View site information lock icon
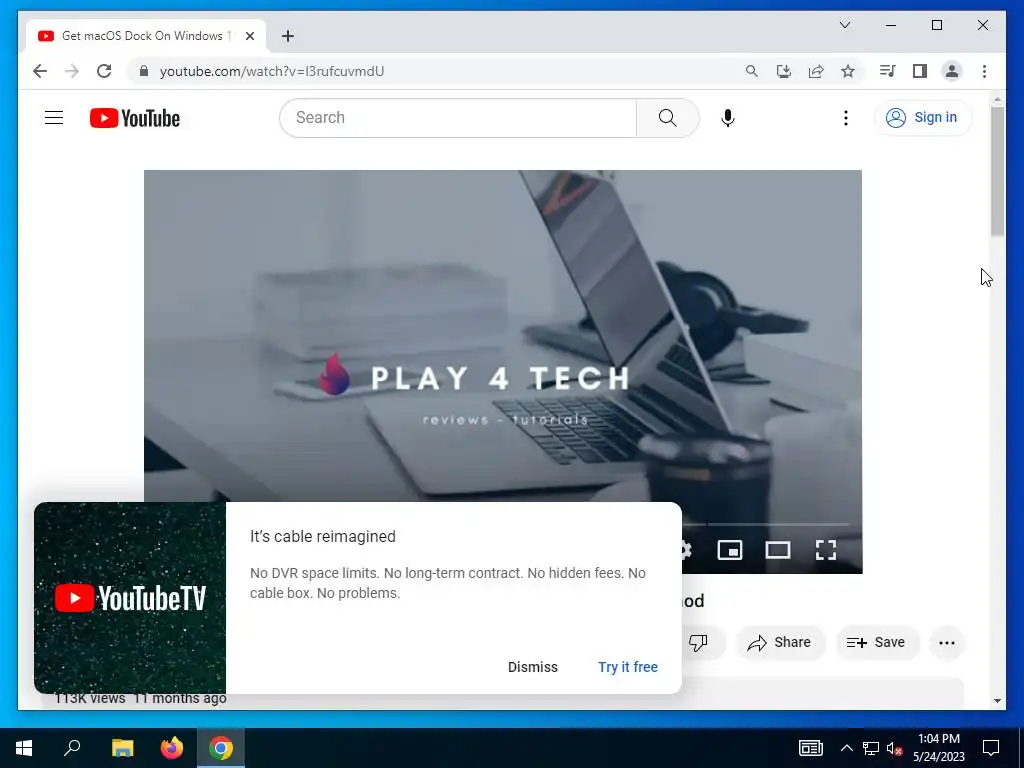This screenshot has height=768, width=1024. click(x=144, y=71)
